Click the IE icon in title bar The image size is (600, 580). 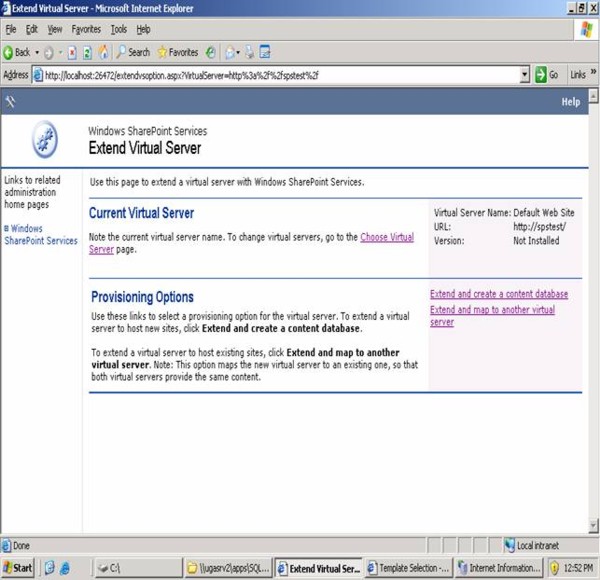6,8
